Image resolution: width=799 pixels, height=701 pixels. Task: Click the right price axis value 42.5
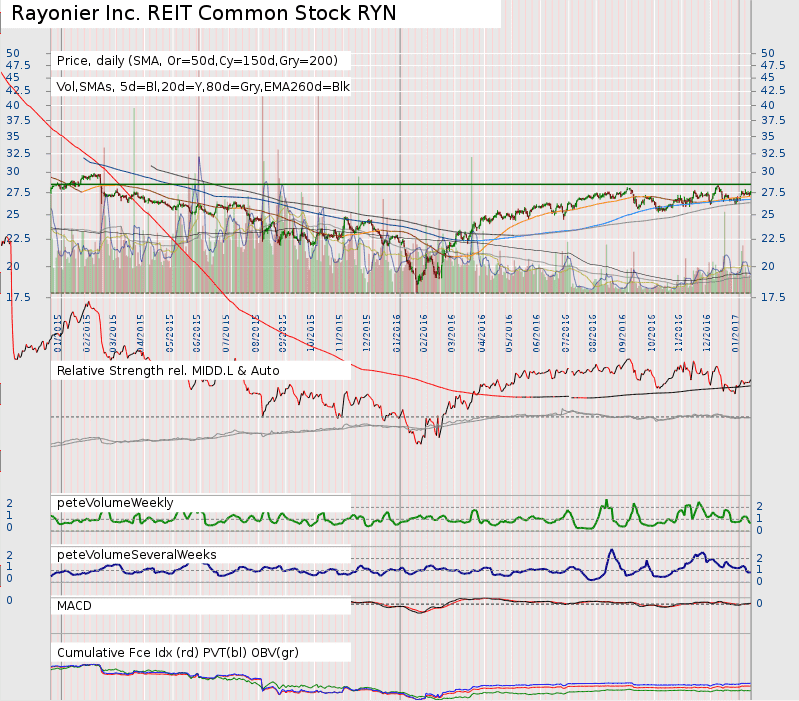click(x=773, y=90)
